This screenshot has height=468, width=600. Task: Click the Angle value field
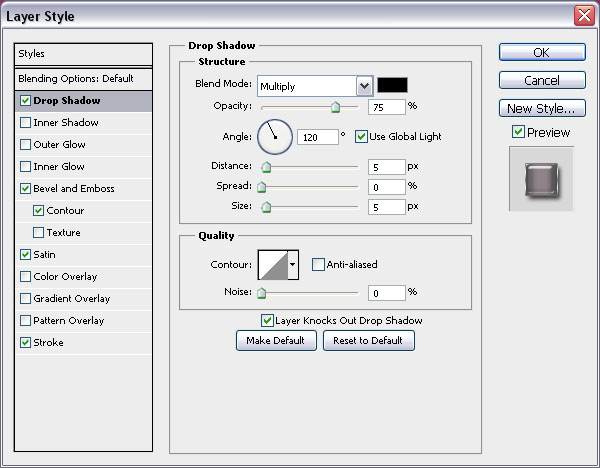click(x=318, y=137)
